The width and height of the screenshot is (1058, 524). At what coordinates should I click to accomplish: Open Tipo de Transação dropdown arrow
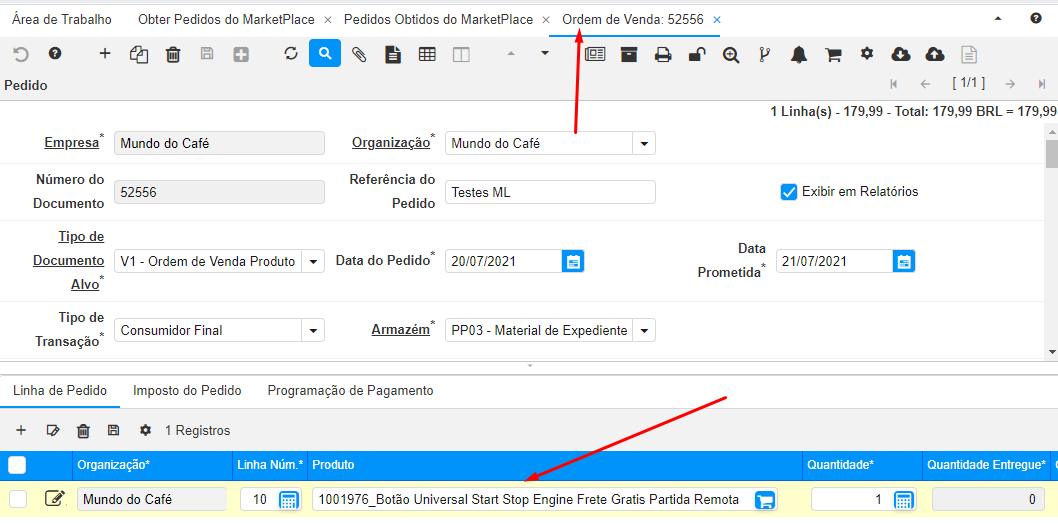(x=313, y=330)
